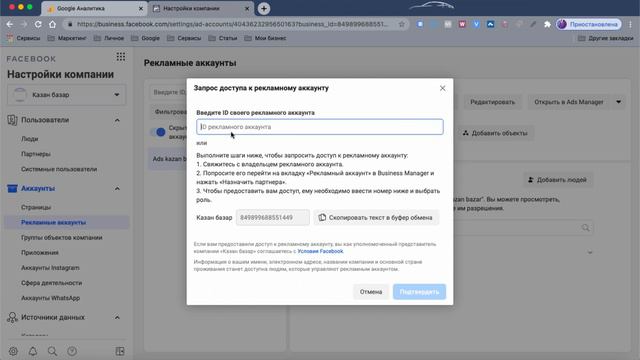
Task: Bookmark this page with star icon
Action: coord(402,24)
